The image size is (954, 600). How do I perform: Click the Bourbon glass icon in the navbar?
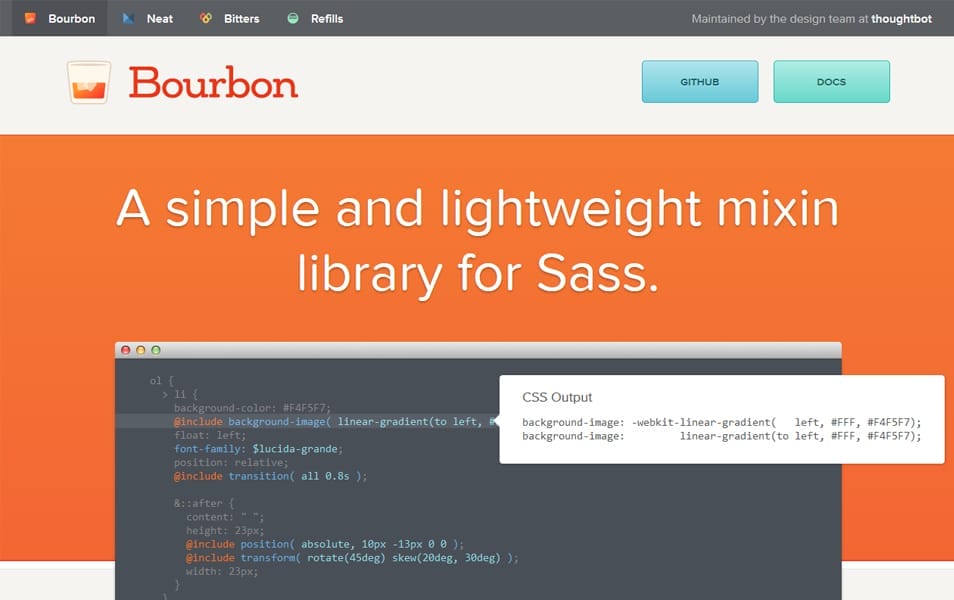tap(31, 17)
